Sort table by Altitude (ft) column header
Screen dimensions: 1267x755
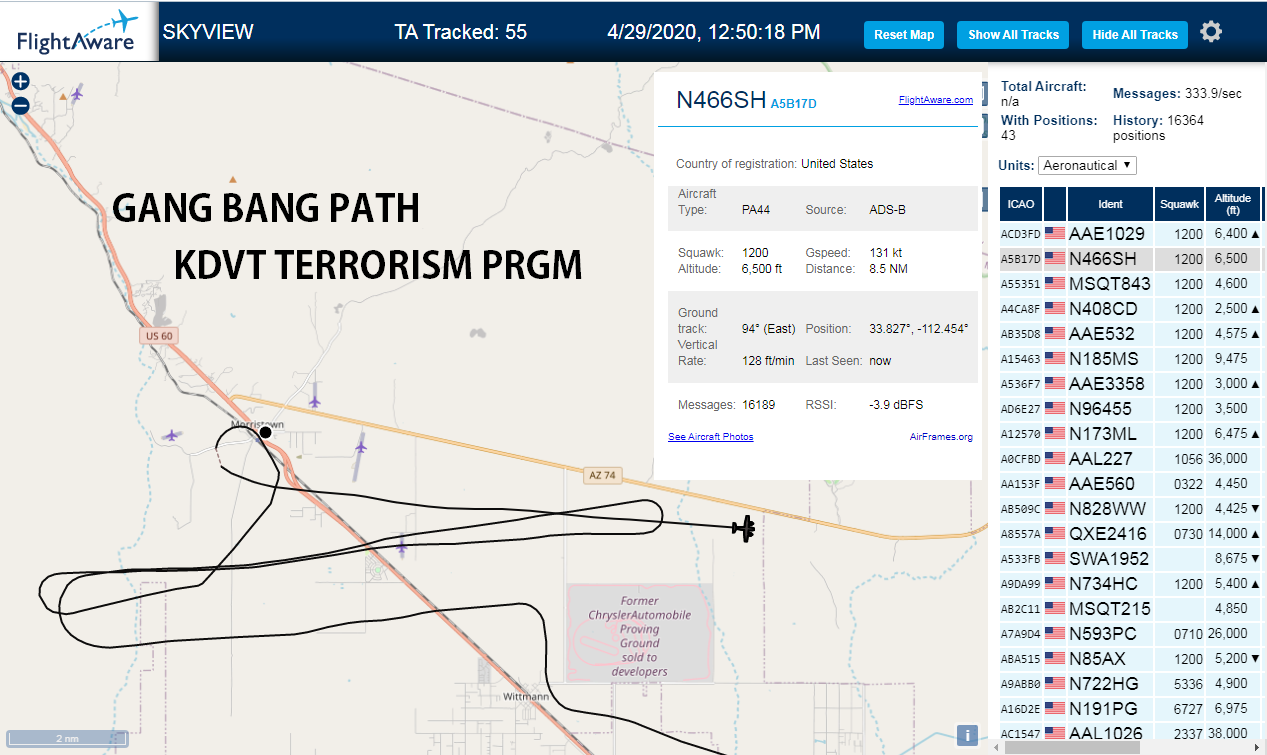(1232, 204)
